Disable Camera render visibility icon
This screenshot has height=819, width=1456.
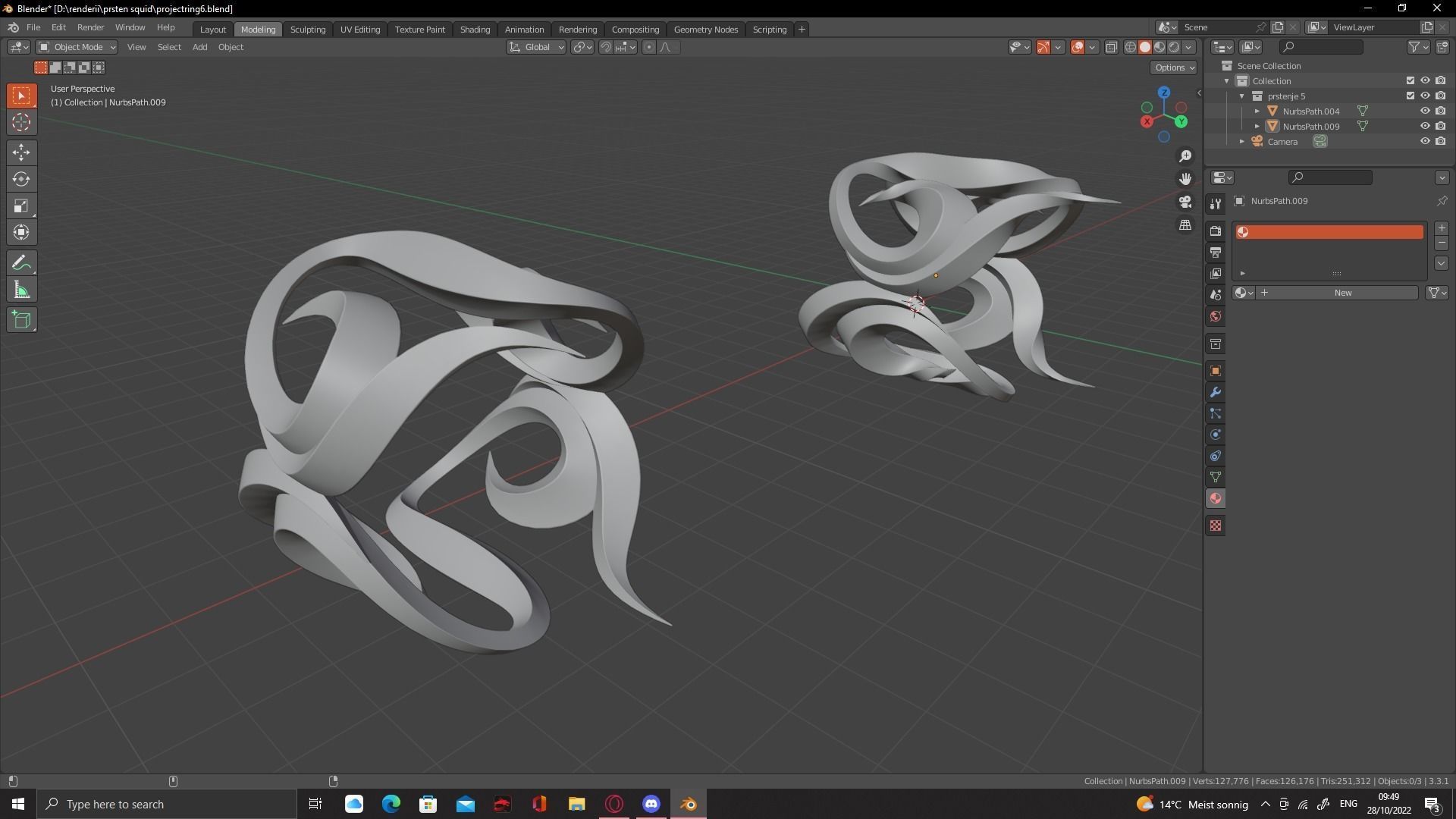1440,141
